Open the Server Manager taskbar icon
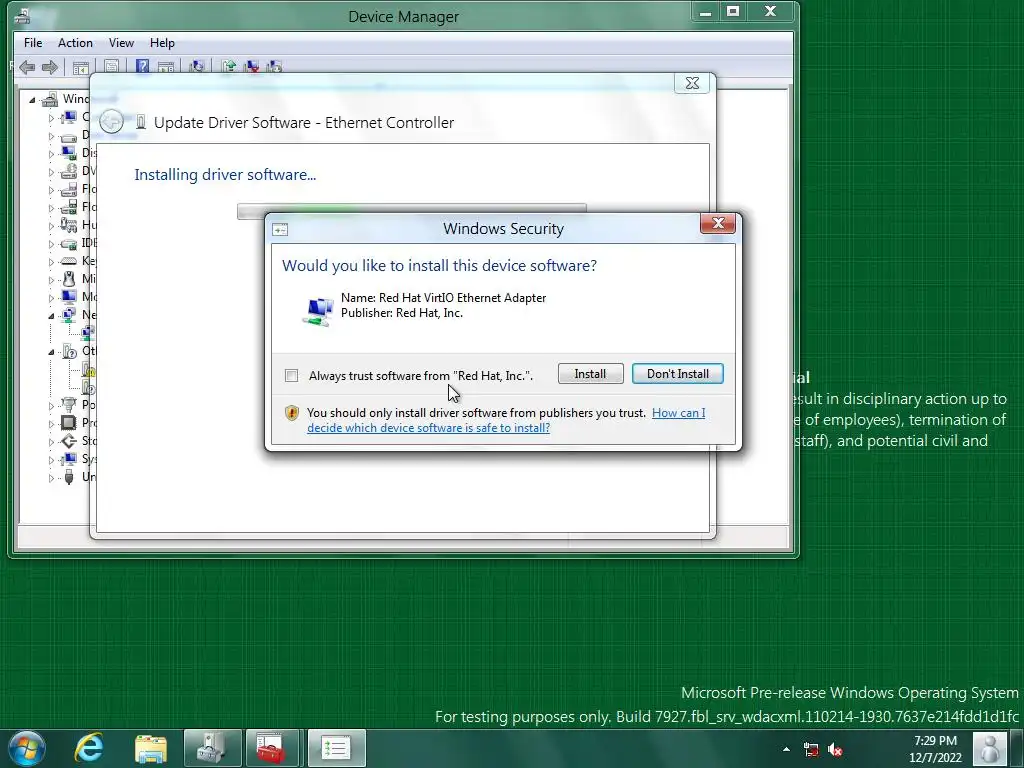The image size is (1024, 768). 212,748
